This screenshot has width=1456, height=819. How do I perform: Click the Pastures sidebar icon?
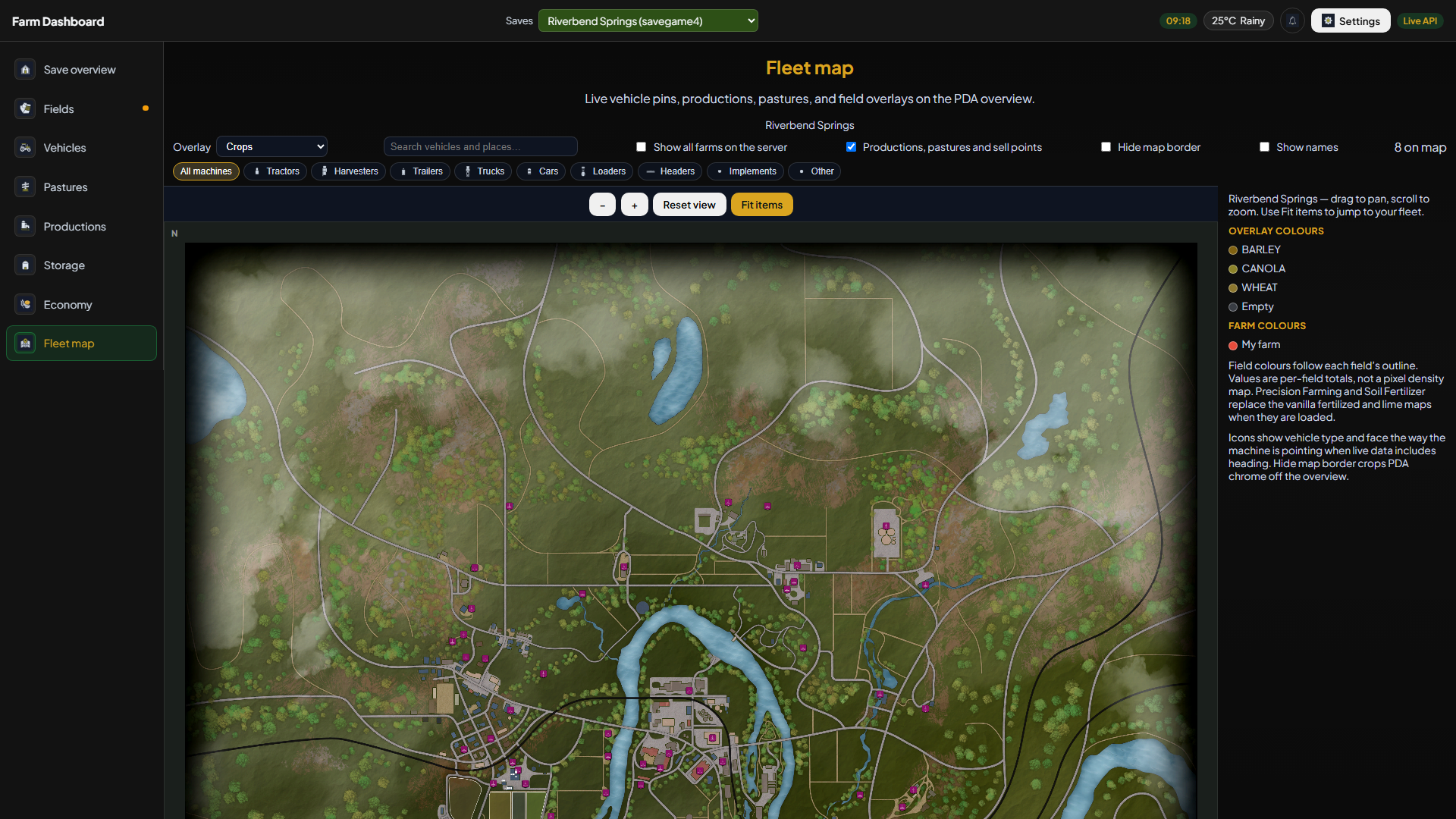pos(25,187)
